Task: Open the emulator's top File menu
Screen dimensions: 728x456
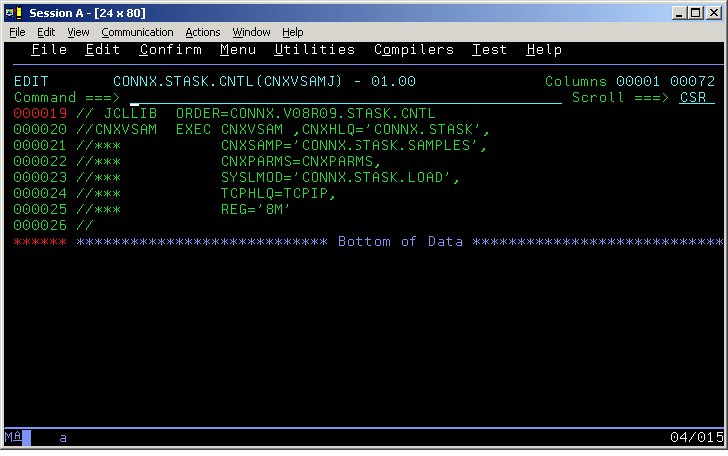Action: (17, 32)
